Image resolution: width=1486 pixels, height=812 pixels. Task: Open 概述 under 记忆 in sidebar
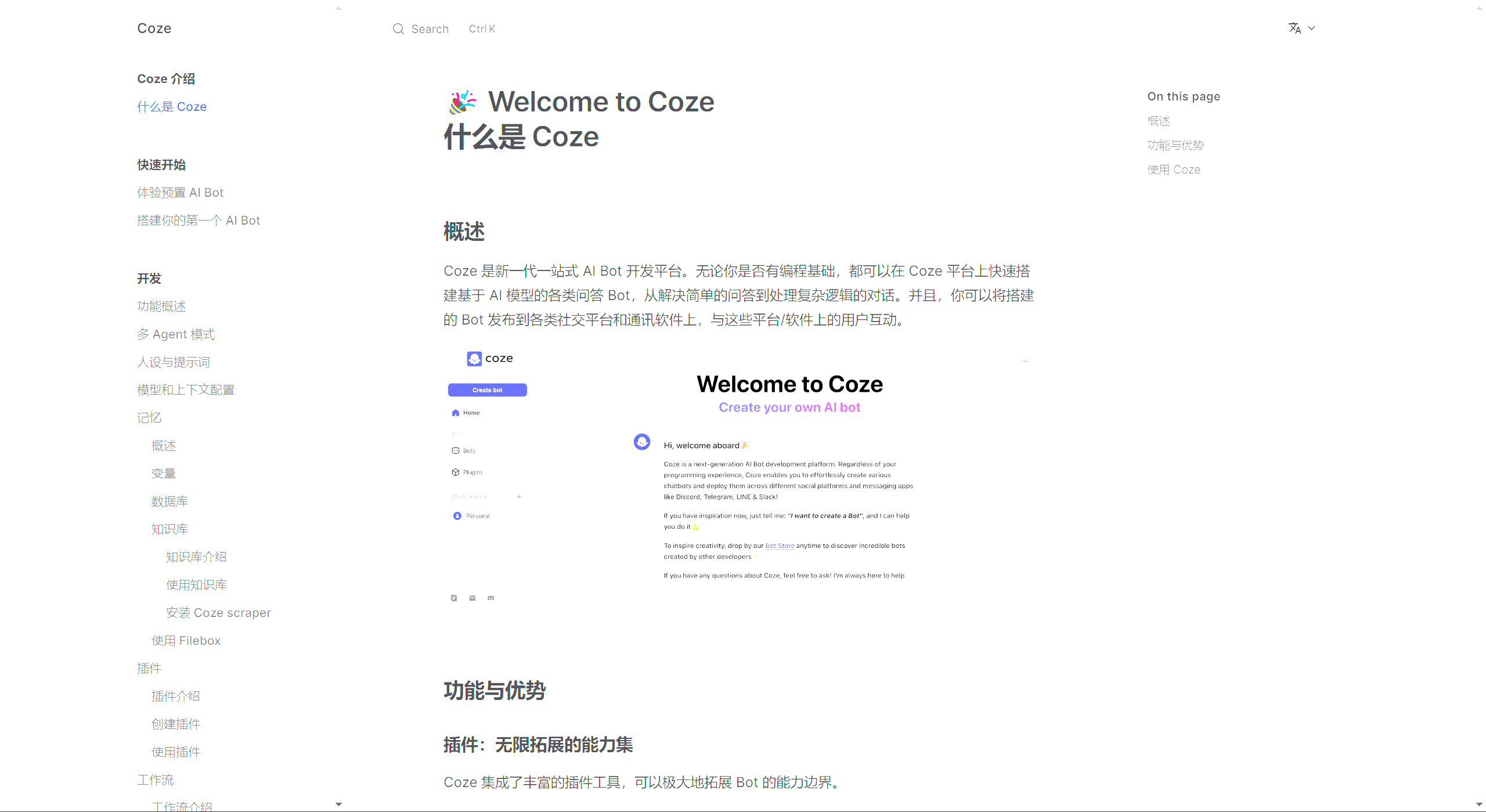coord(164,446)
